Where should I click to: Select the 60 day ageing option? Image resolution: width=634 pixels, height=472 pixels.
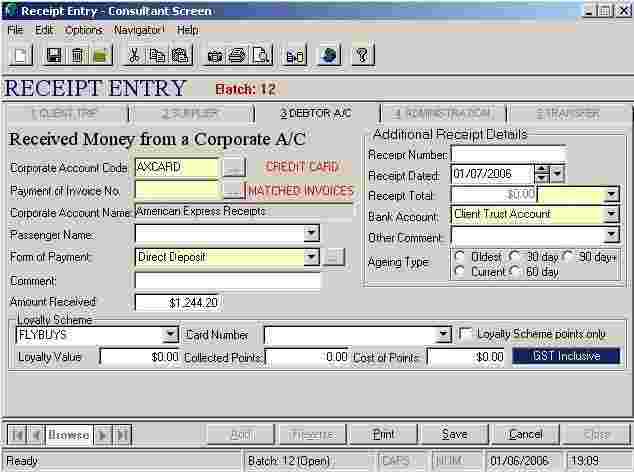click(x=516, y=271)
